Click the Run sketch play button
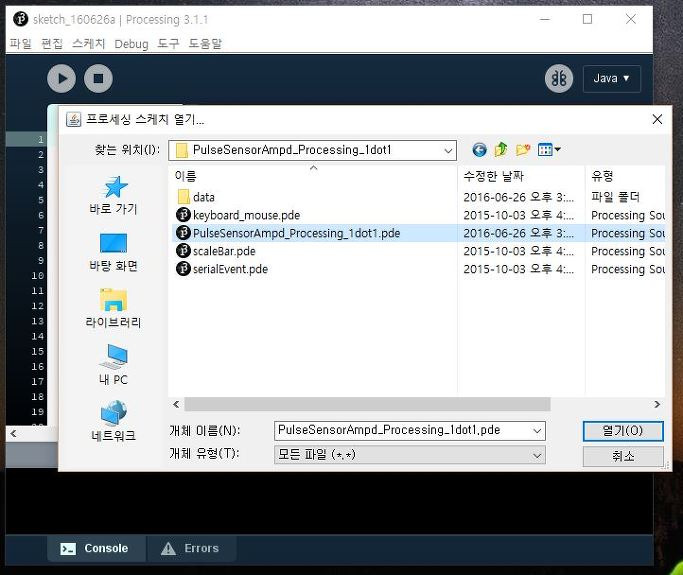This screenshot has height=575, width=683. [61, 78]
